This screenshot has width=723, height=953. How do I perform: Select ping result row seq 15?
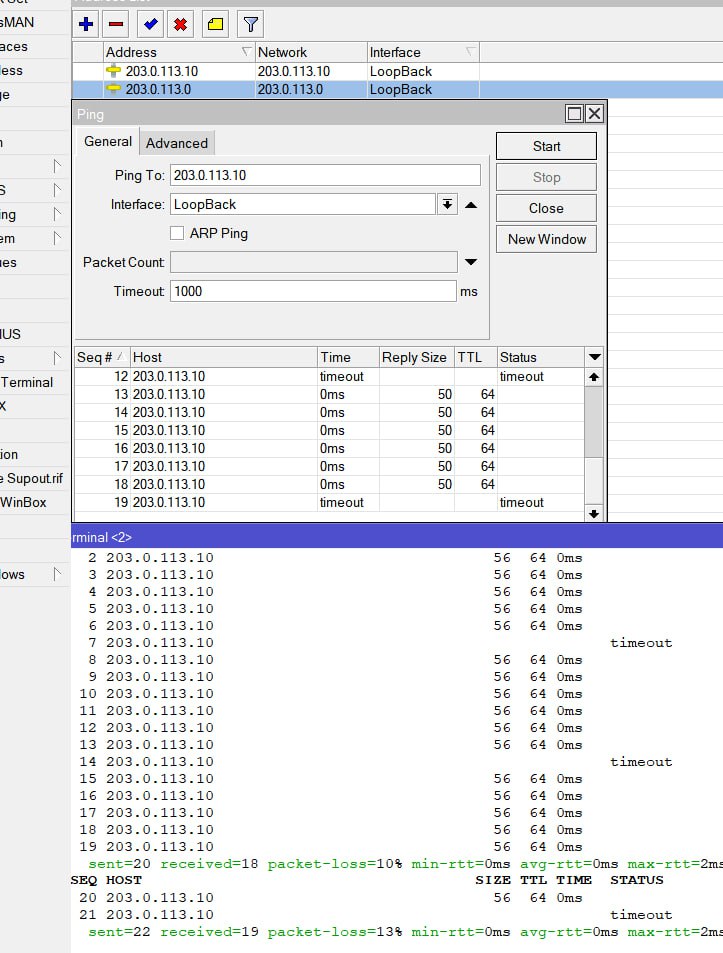[329, 430]
